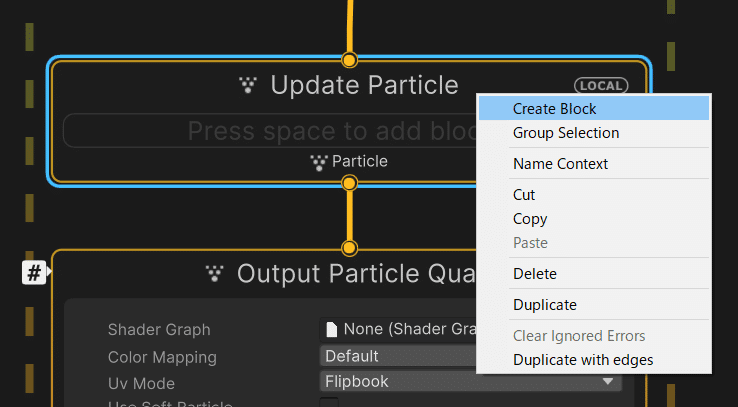Click the hash (#) badge left of Output context

coord(34,272)
